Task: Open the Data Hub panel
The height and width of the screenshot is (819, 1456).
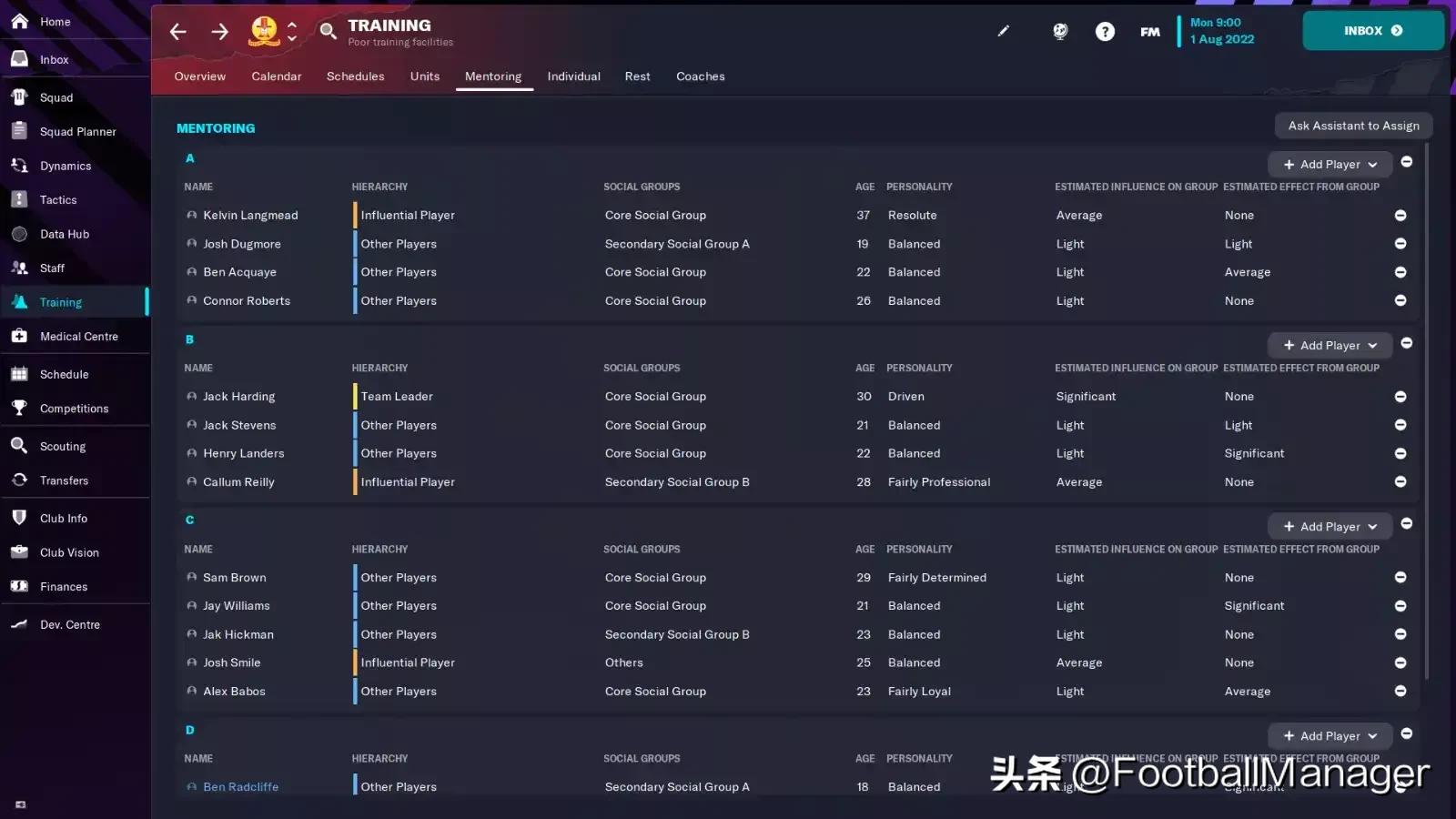Action: pos(19,234)
